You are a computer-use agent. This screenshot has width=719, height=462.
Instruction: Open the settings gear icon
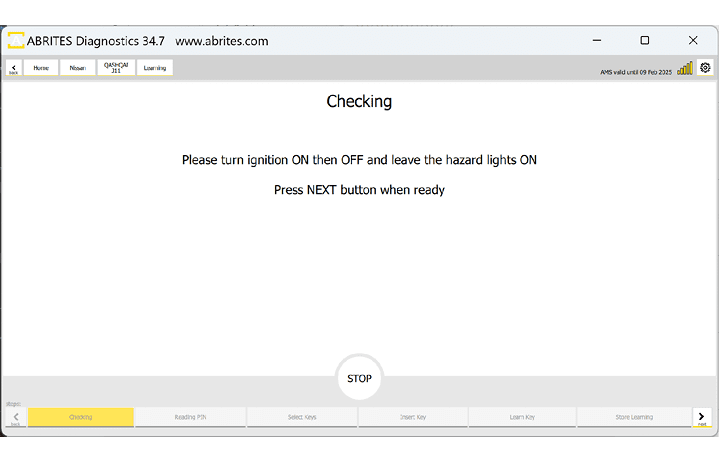tap(705, 68)
